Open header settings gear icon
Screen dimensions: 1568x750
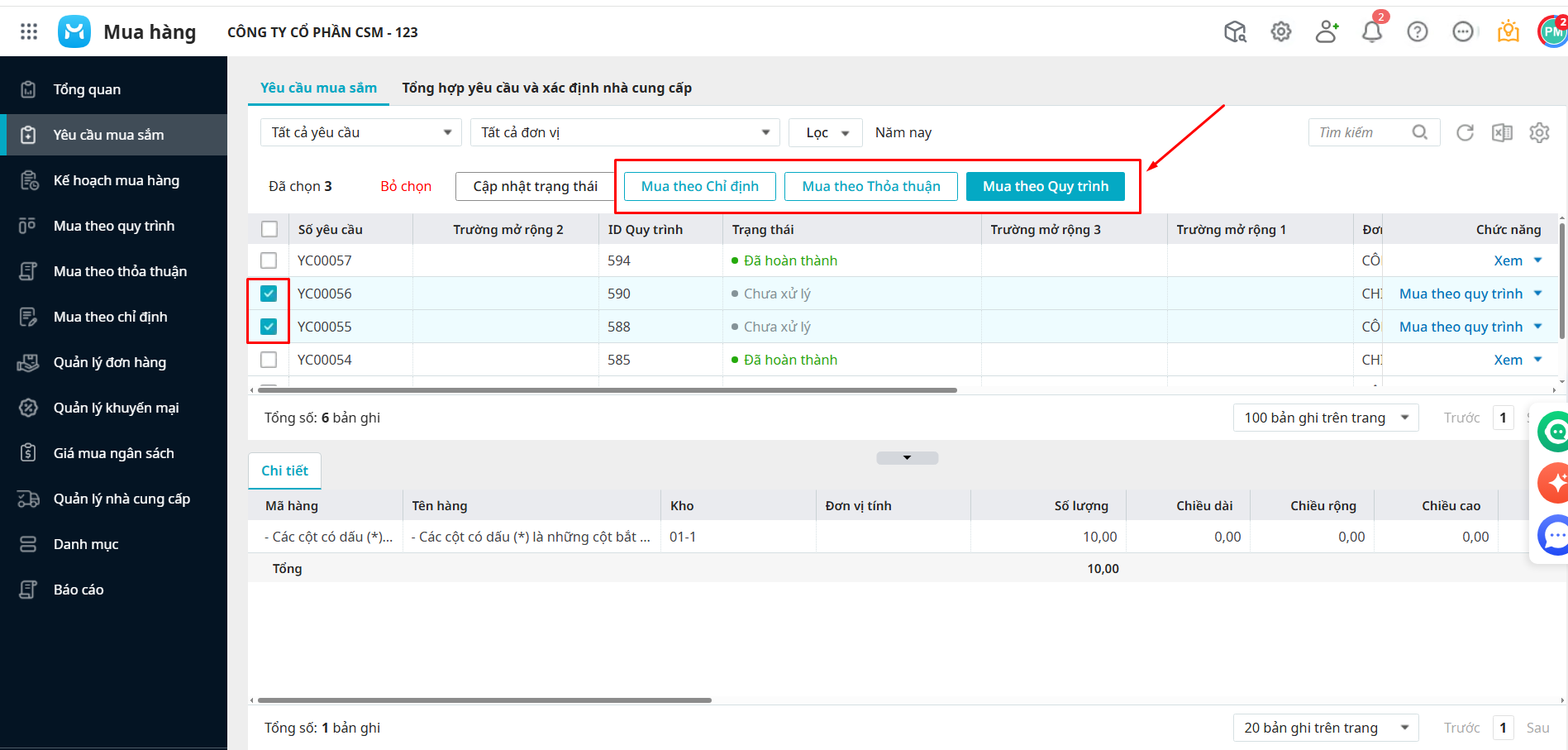click(x=1281, y=31)
